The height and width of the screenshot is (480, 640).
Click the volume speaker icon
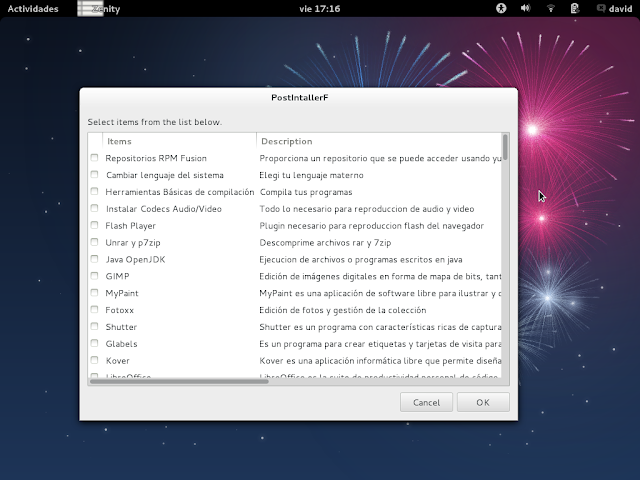tap(525, 8)
